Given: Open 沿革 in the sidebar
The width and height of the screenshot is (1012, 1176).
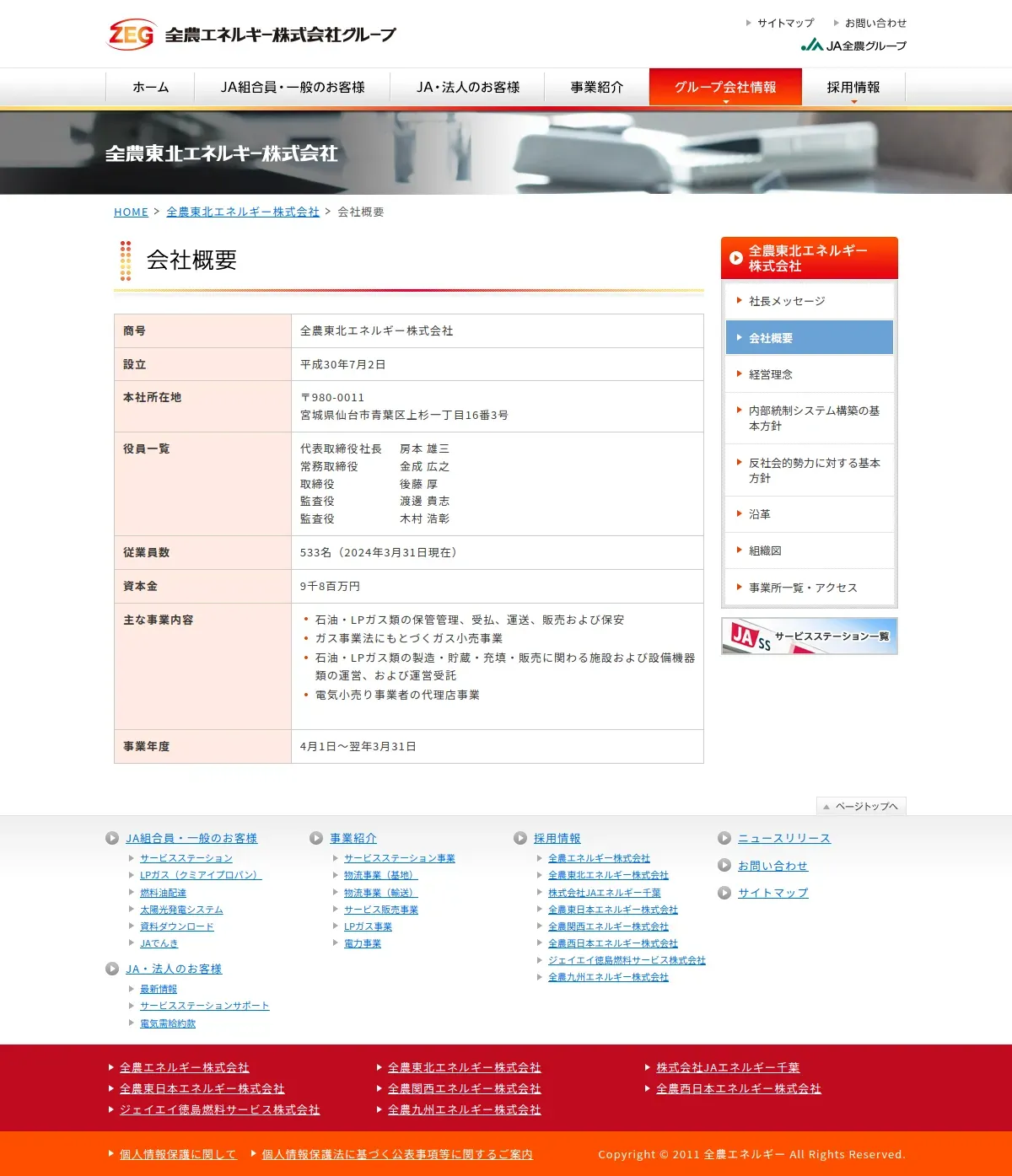Looking at the screenshot, I should pyautogui.click(x=810, y=514).
